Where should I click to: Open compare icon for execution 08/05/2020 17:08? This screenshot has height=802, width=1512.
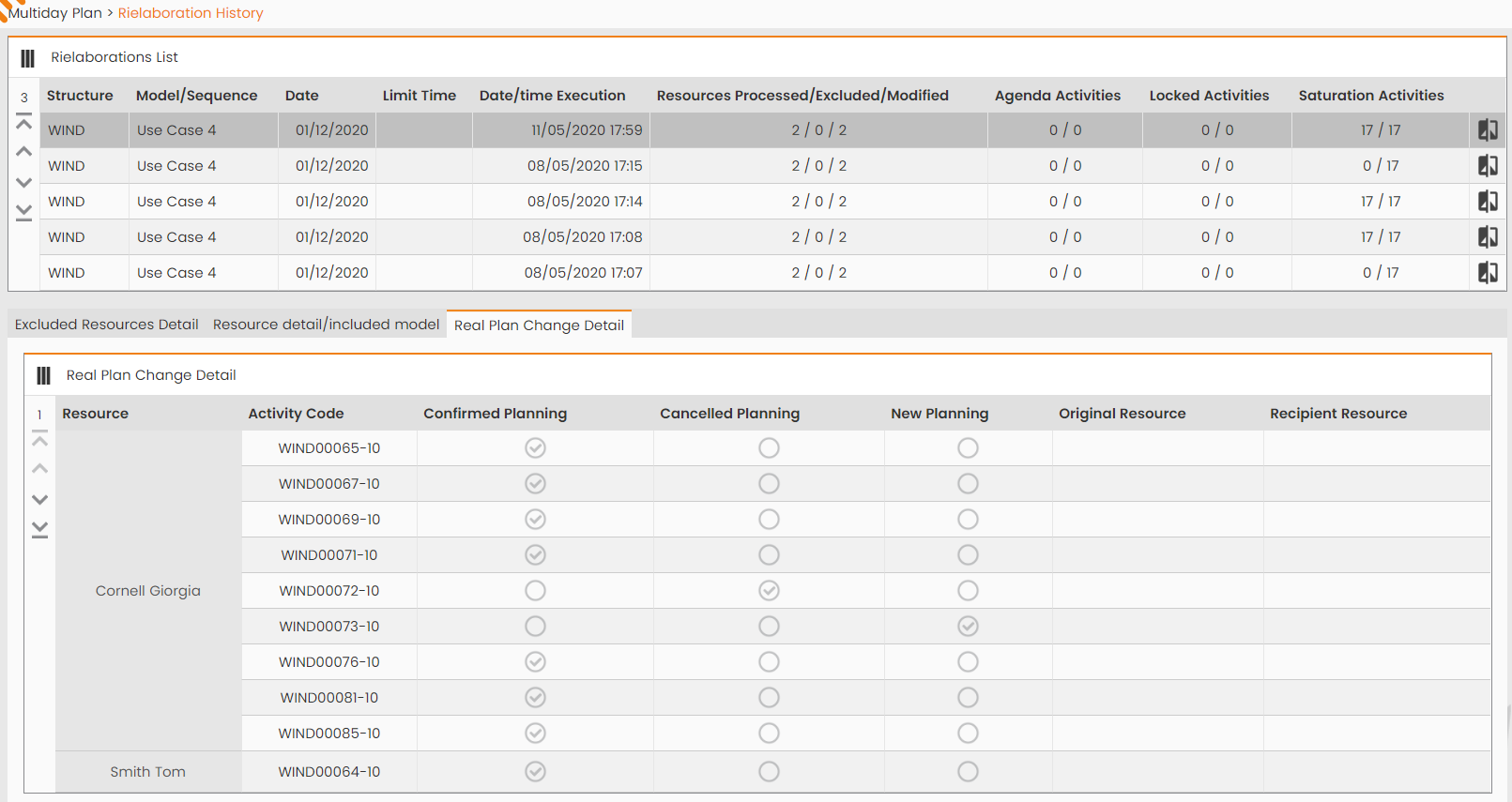click(1488, 237)
